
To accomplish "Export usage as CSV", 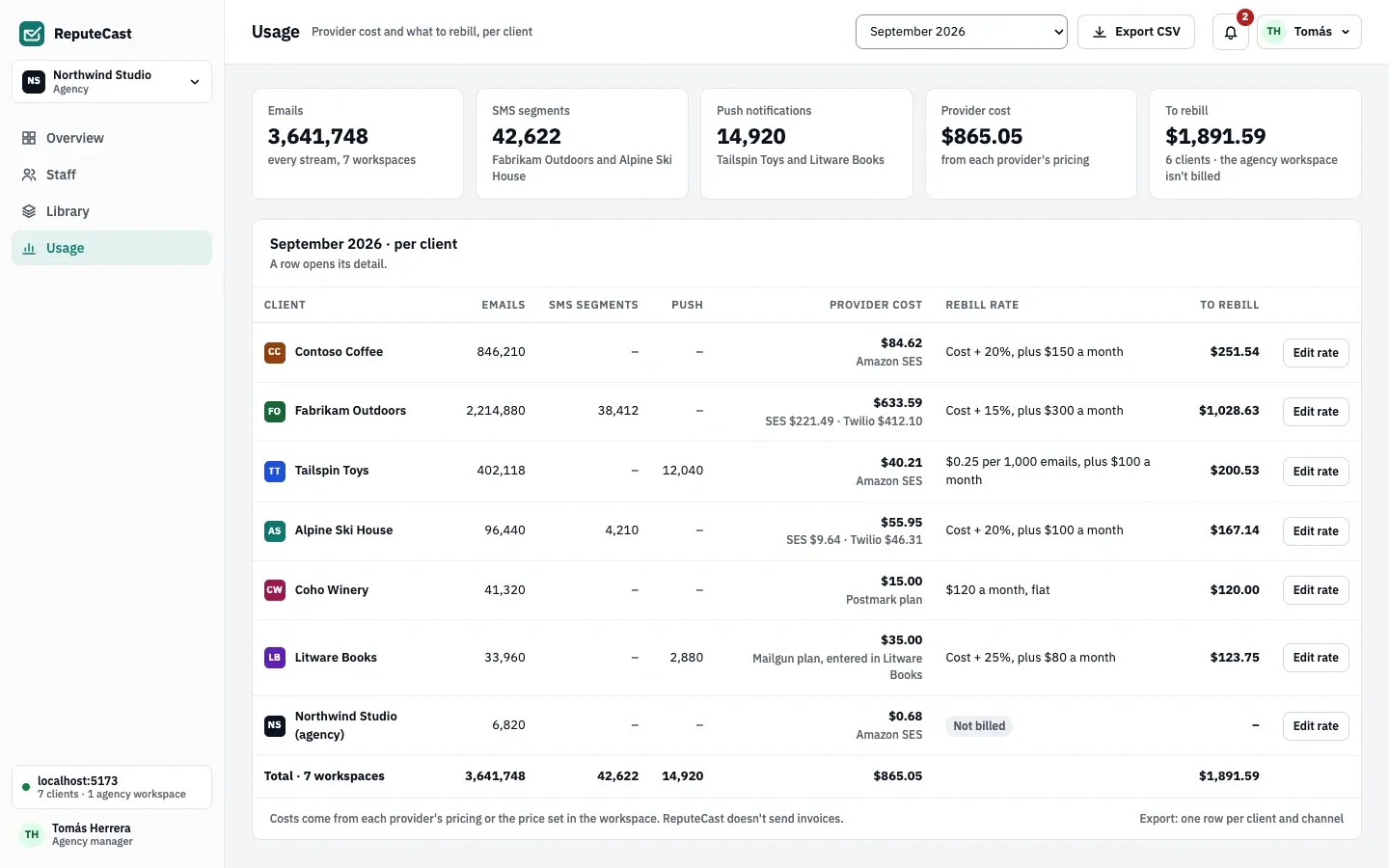I will pos(1136,32).
